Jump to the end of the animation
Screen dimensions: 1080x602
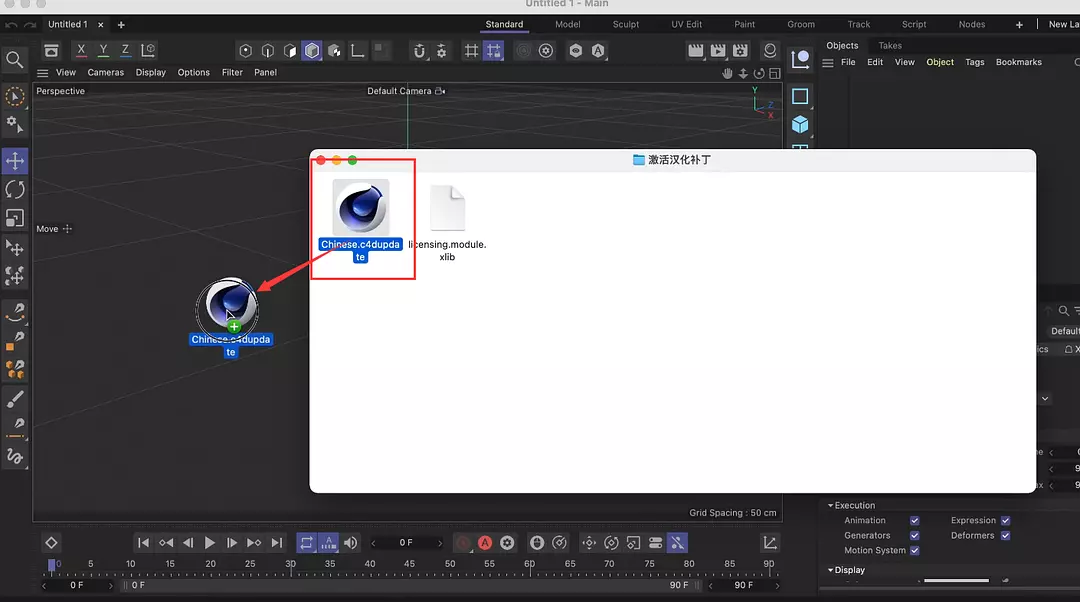[x=277, y=543]
